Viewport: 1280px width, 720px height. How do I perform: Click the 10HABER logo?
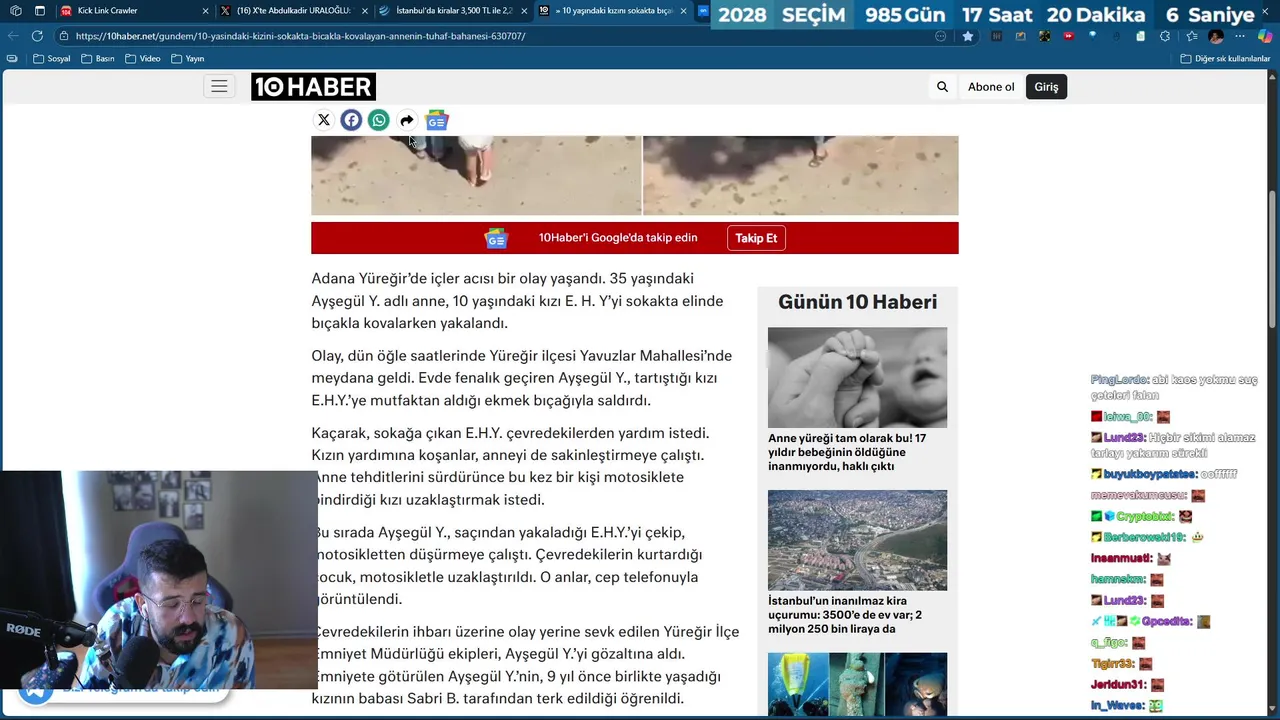pyautogui.click(x=313, y=86)
